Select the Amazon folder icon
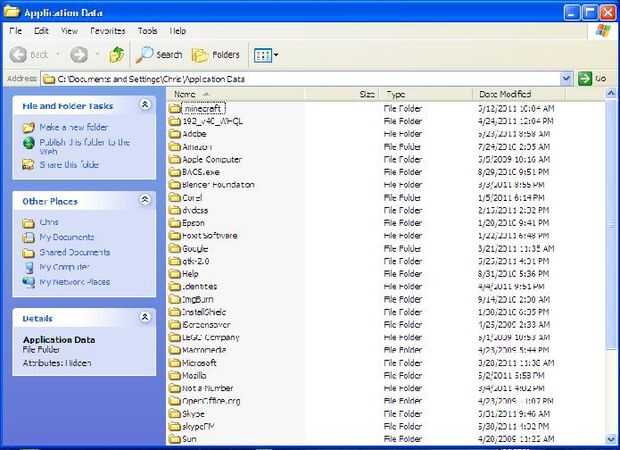620x450 pixels. (x=175, y=147)
